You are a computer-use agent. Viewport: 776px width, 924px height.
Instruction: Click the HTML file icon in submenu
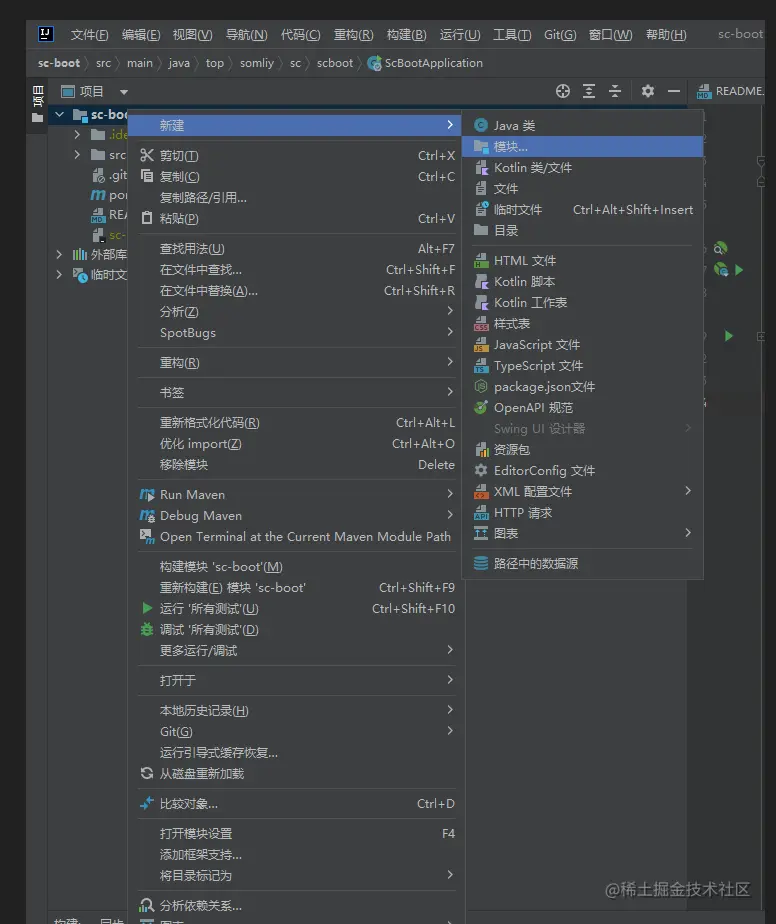(x=481, y=260)
